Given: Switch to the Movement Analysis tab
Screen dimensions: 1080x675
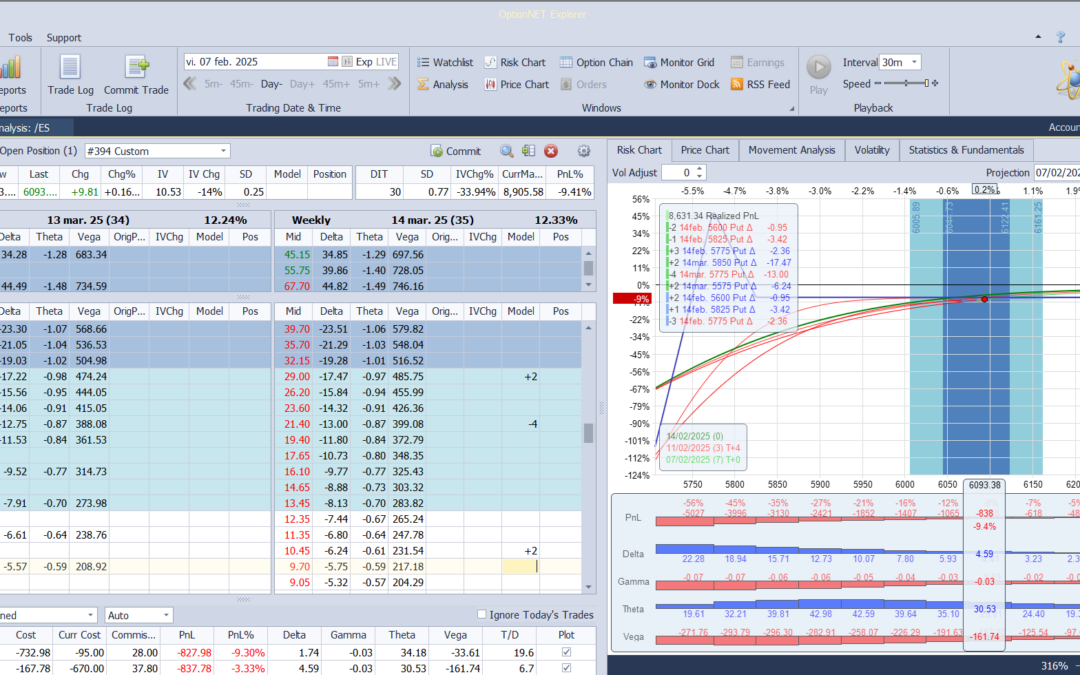Looking at the screenshot, I should [791, 150].
